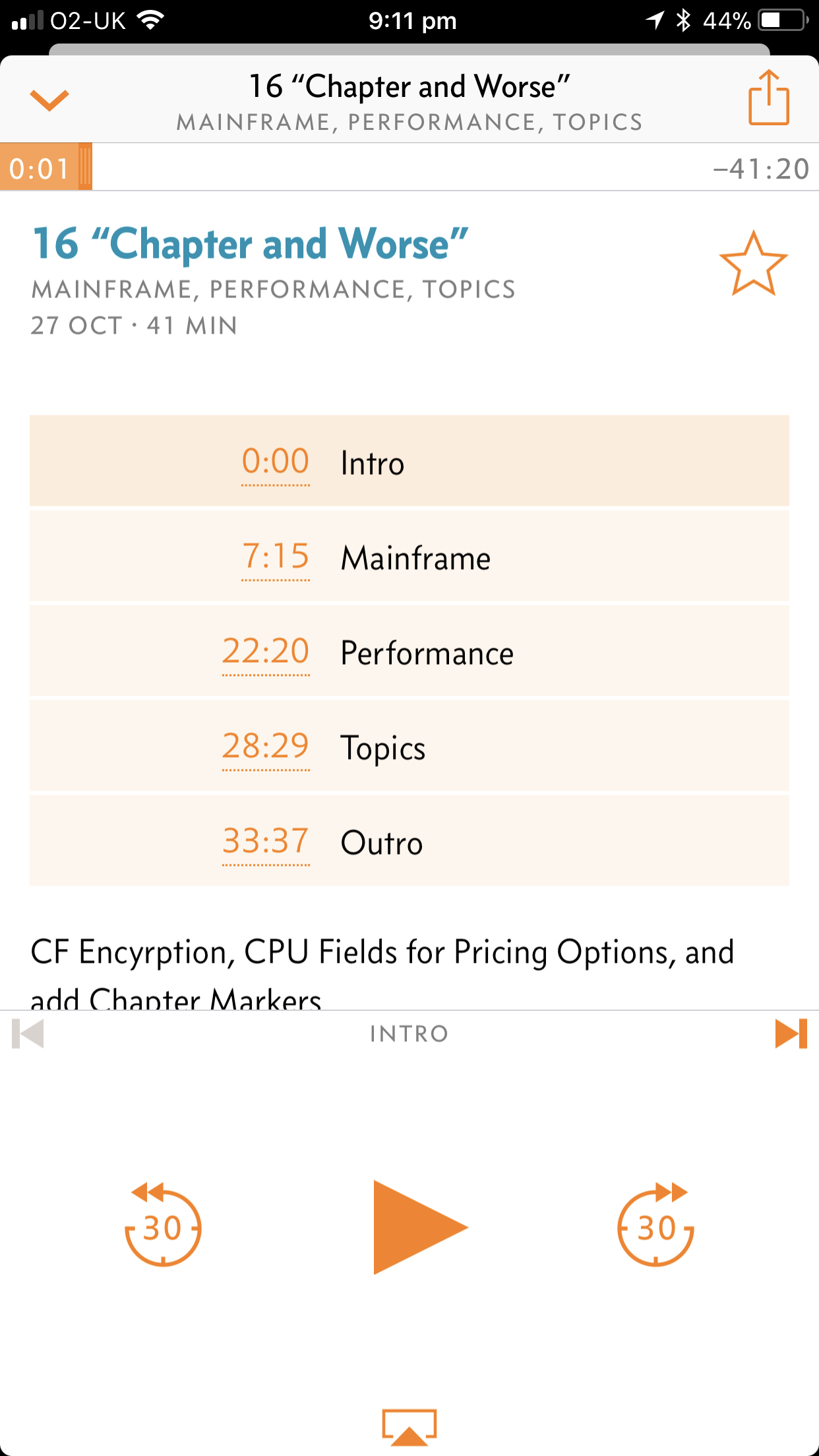This screenshot has width=819, height=1456.
Task: Skip back 30 seconds
Action: click(x=163, y=1227)
